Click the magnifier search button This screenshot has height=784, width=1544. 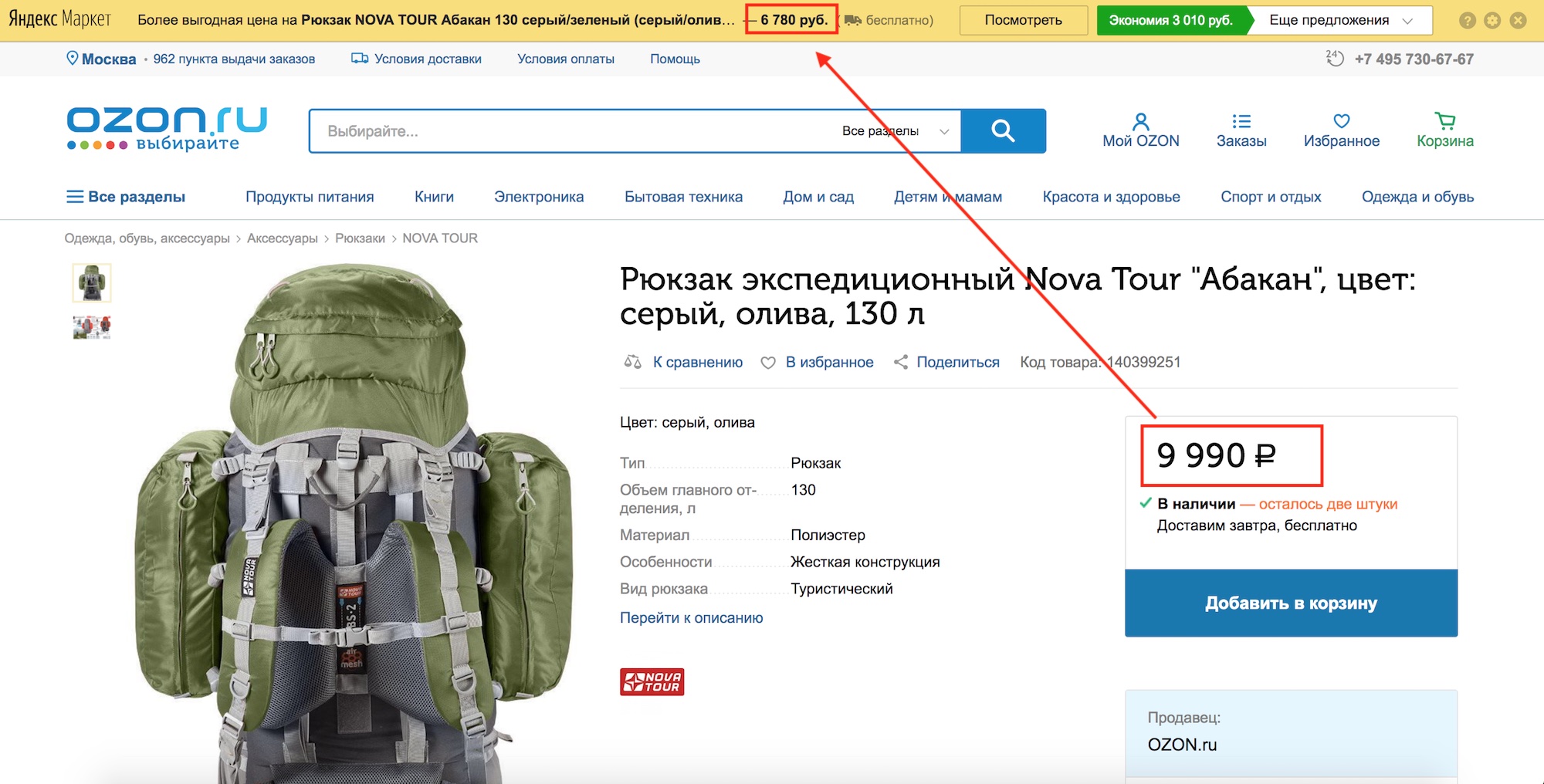click(x=1003, y=131)
